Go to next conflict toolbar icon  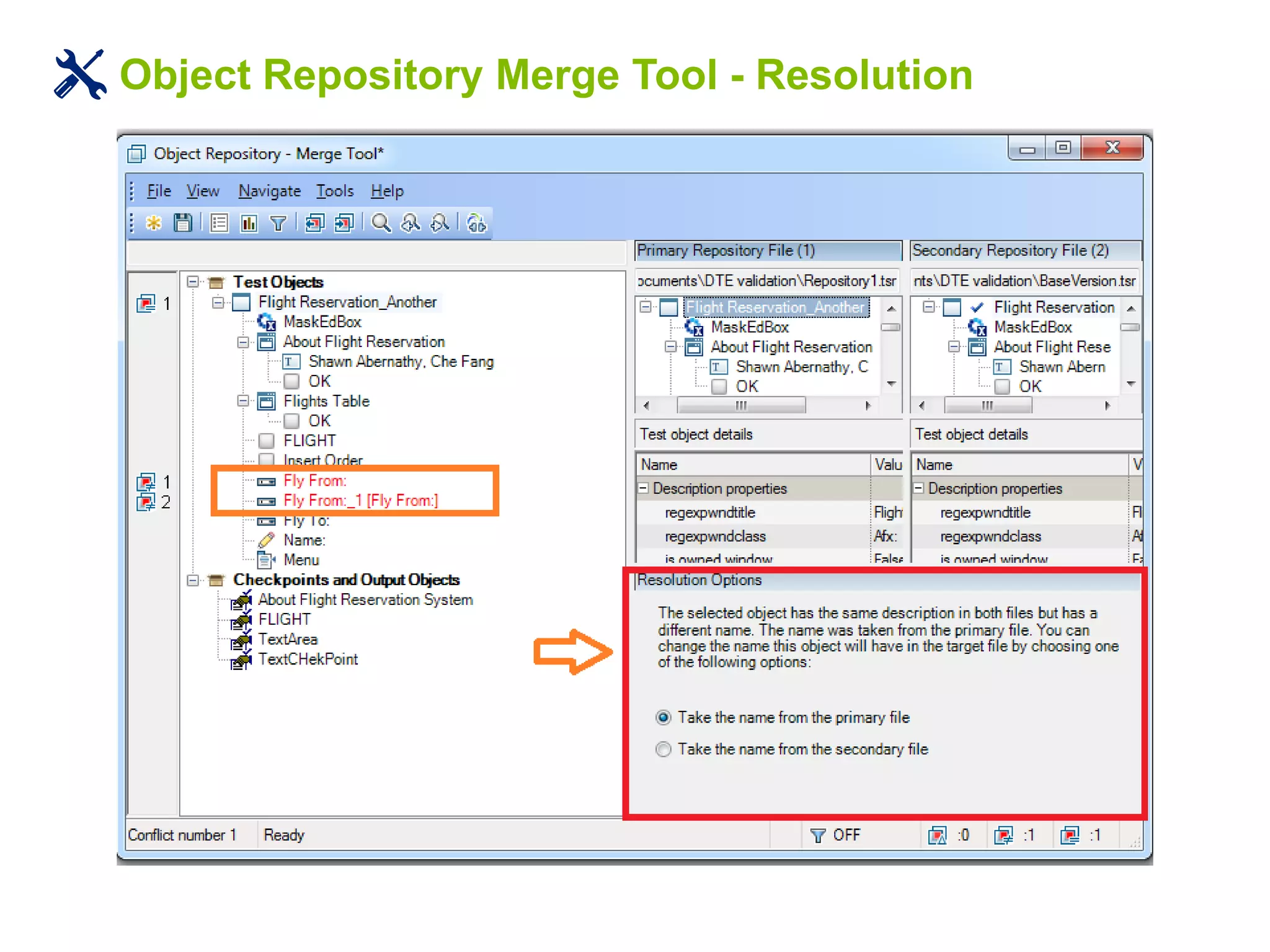344,223
